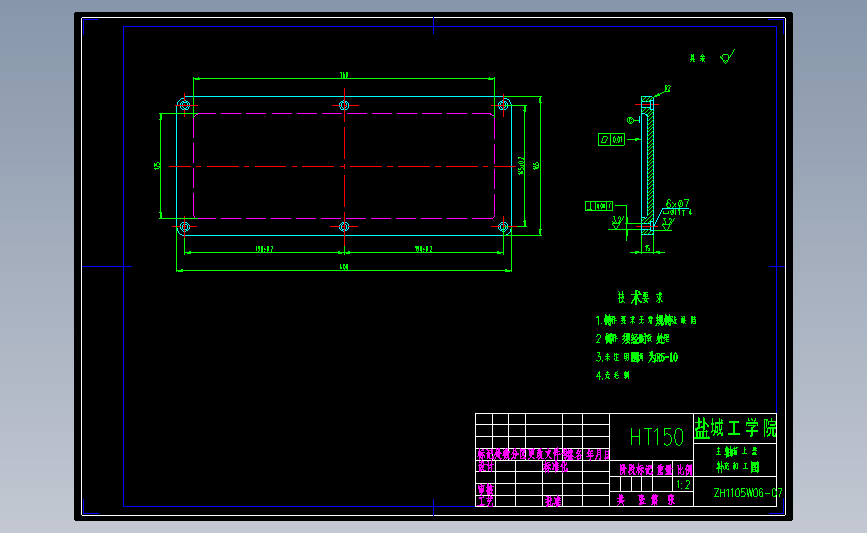Select the bottom-right mounting hole
This screenshot has height=533, width=867.
coord(503,227)
